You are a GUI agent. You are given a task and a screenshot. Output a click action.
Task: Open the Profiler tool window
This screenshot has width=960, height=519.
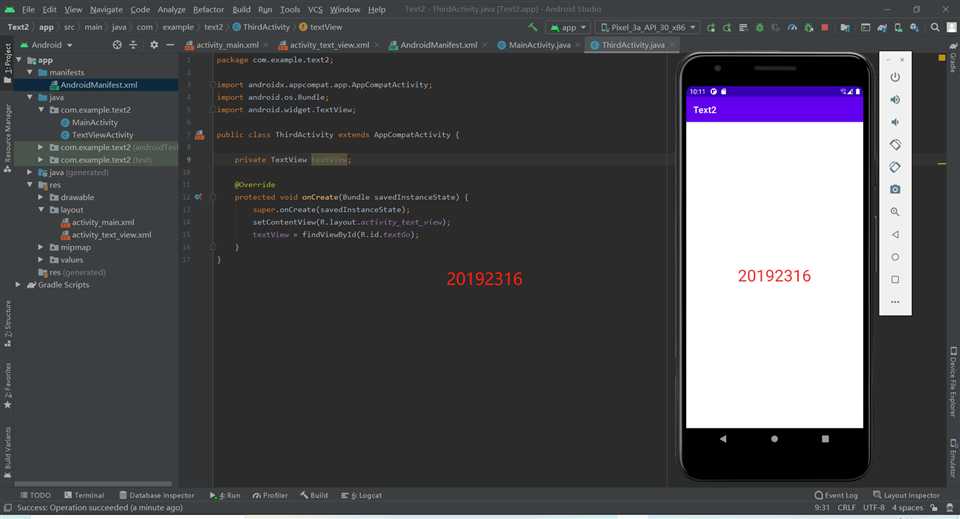coord(270,495)
